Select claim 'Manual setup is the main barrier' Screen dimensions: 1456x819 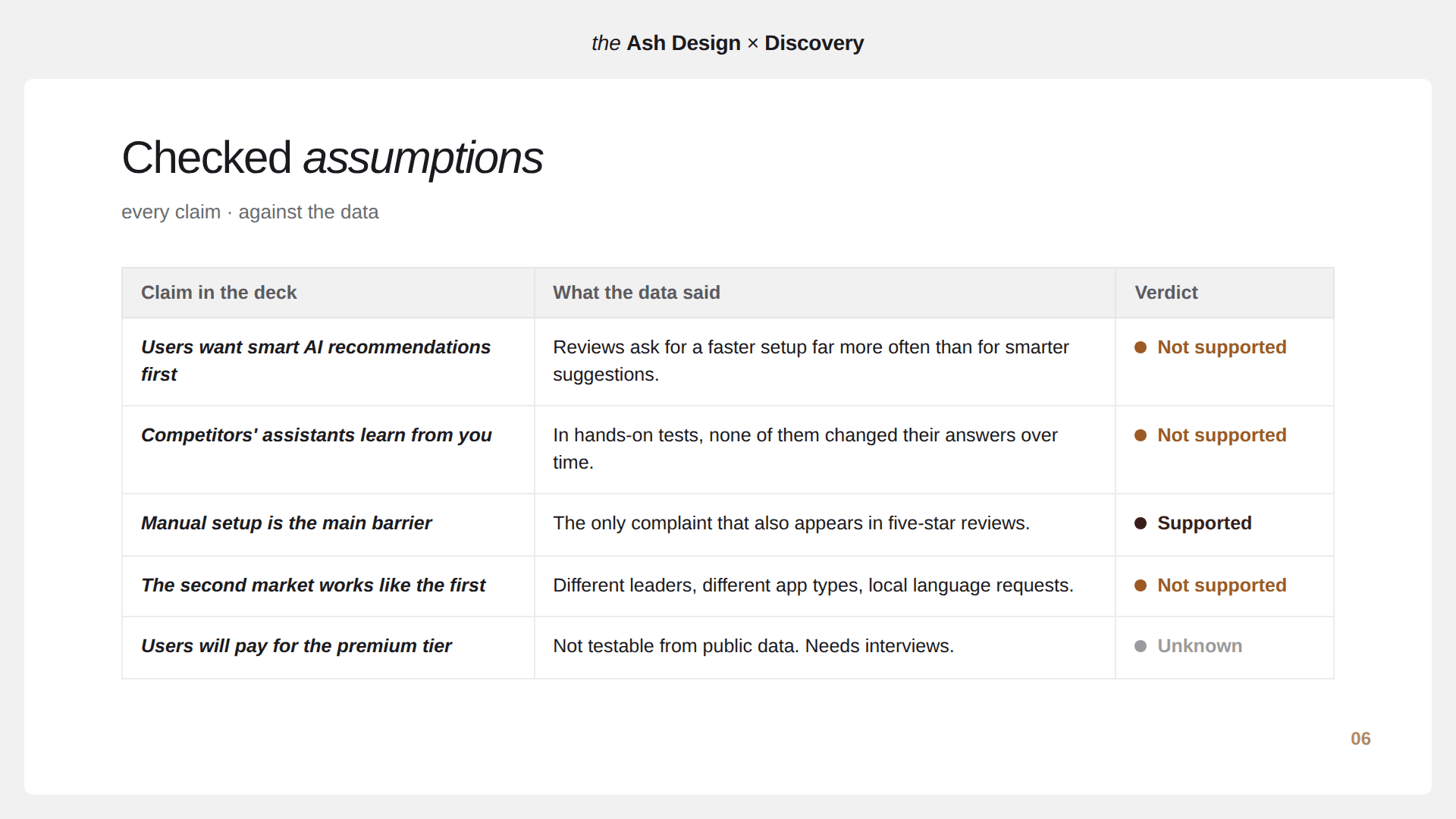(286, 523)
